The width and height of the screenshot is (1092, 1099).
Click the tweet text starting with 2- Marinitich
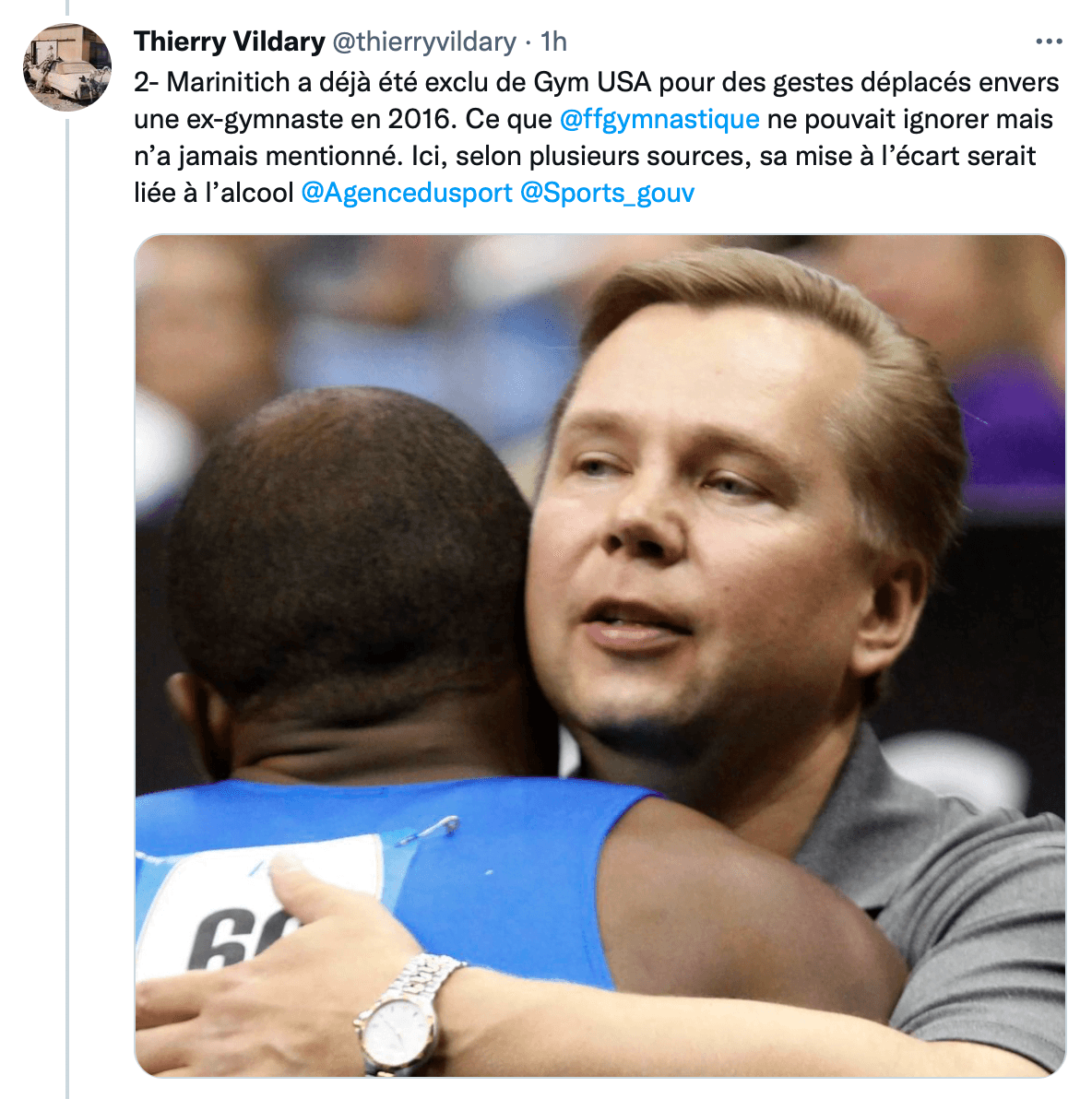click(x=596, y=137)
